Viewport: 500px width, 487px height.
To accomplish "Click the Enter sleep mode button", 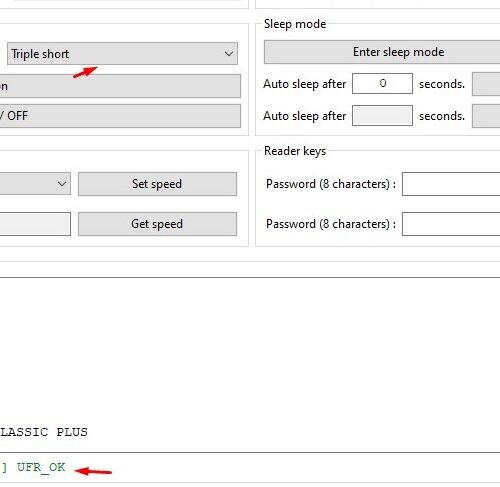I will click(382, 52).
